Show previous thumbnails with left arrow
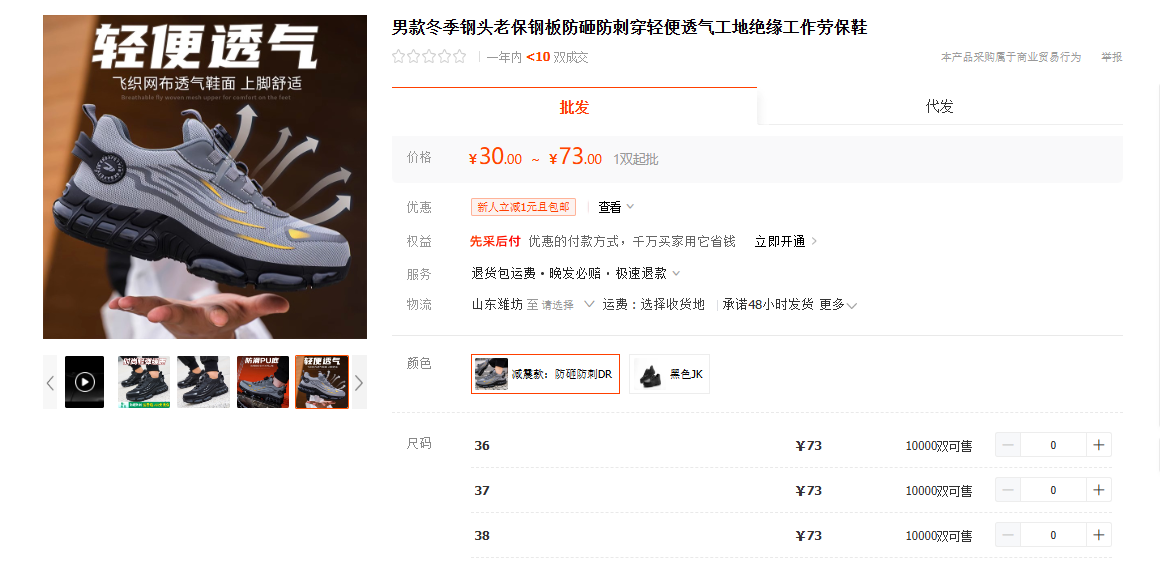 pos(50,382)
